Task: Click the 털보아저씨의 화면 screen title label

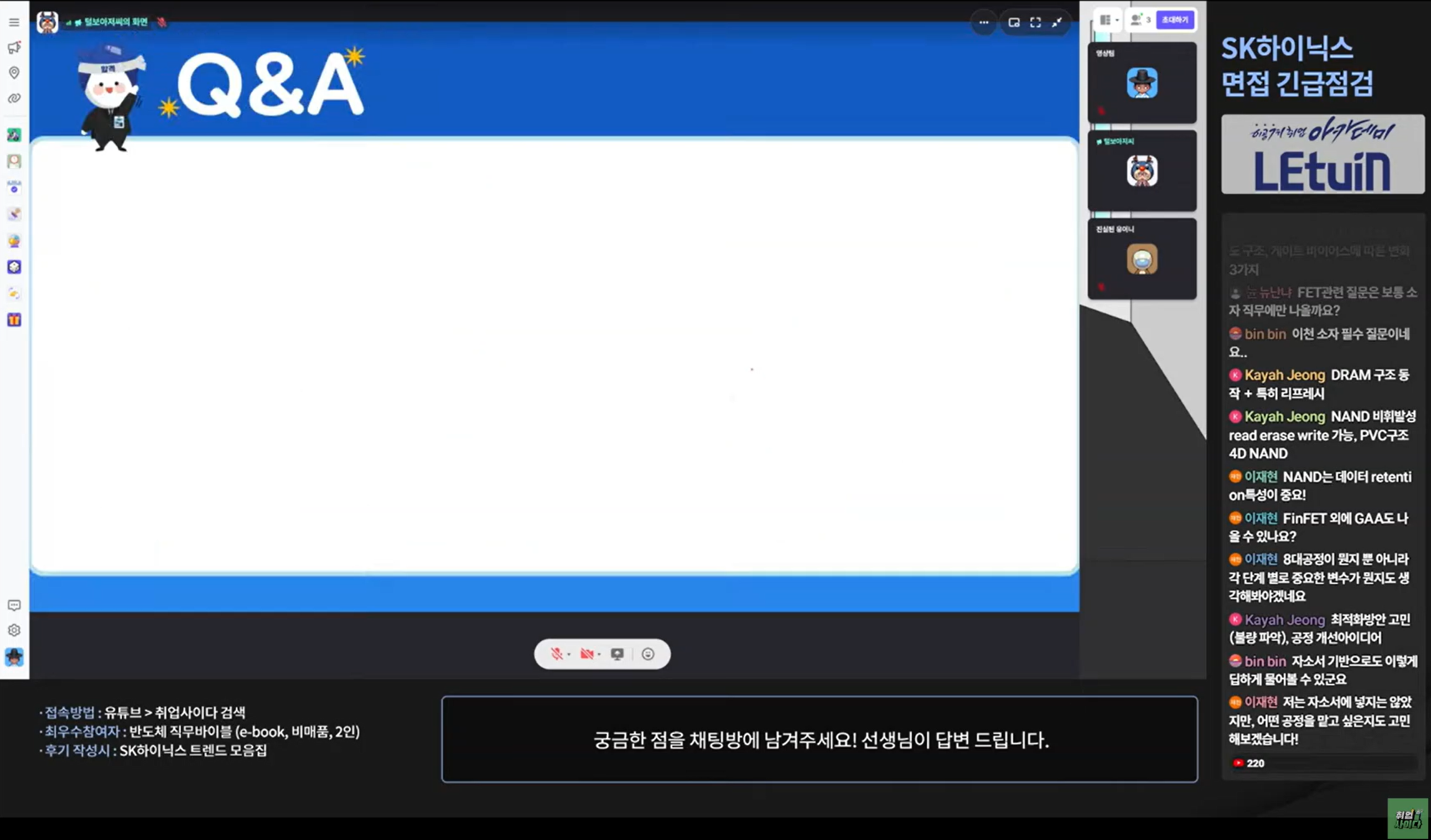Action: (x=116, y=22)
